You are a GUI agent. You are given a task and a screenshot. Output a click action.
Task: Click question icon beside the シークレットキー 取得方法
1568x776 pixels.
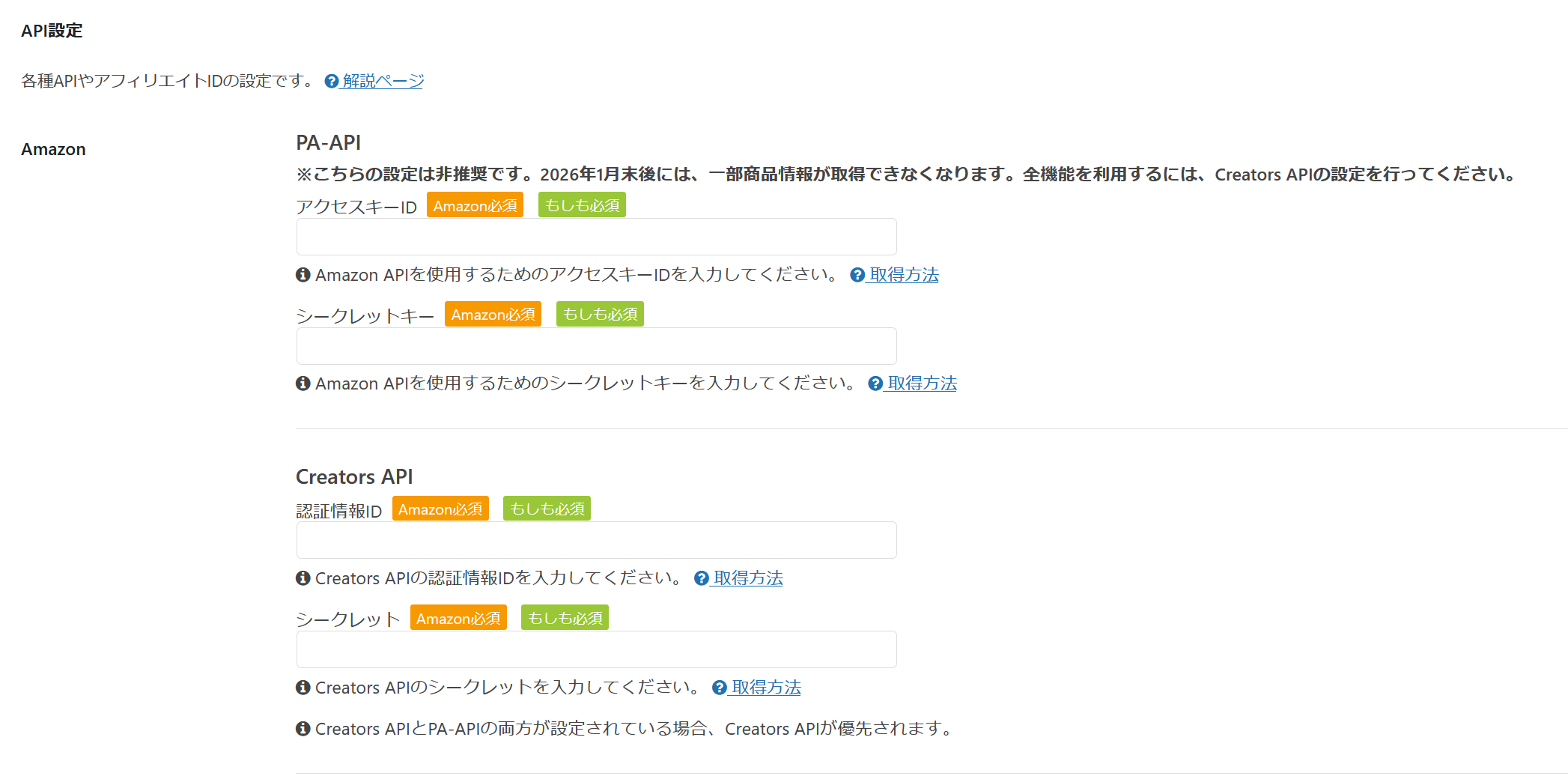click(875, 384)
